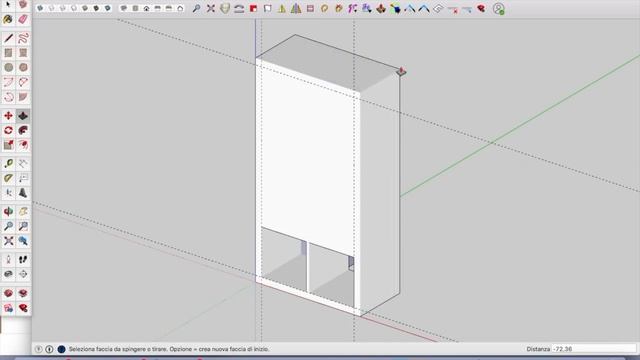Select the Pie arc tool

click(23, 97)
